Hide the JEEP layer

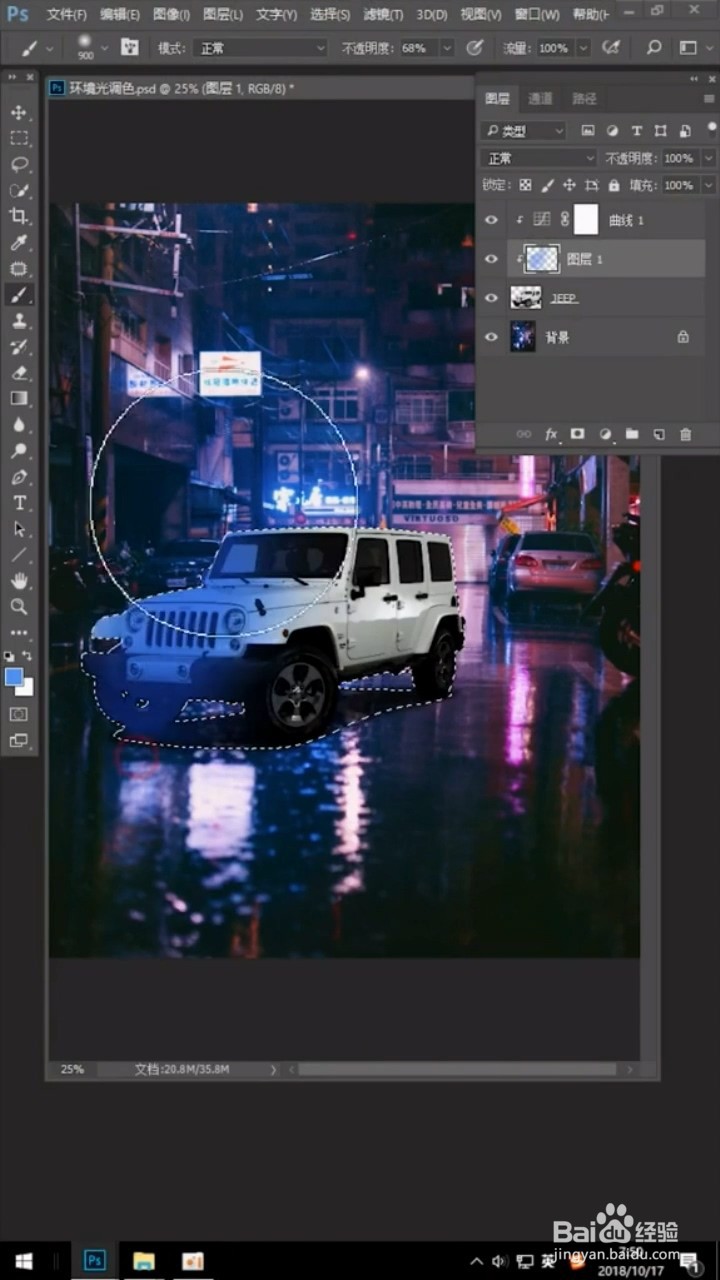(x=491, y=298)
